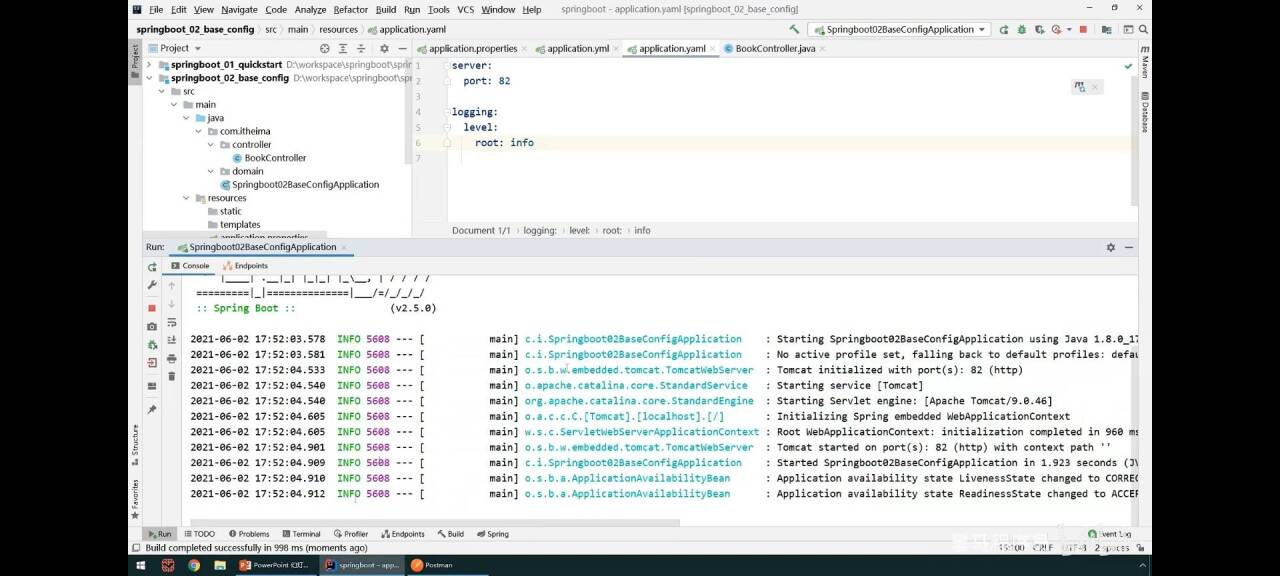Click Select Opened File target icon
Image resolution: width=1280 pixels, height=576 pixels.
point(324,48)
